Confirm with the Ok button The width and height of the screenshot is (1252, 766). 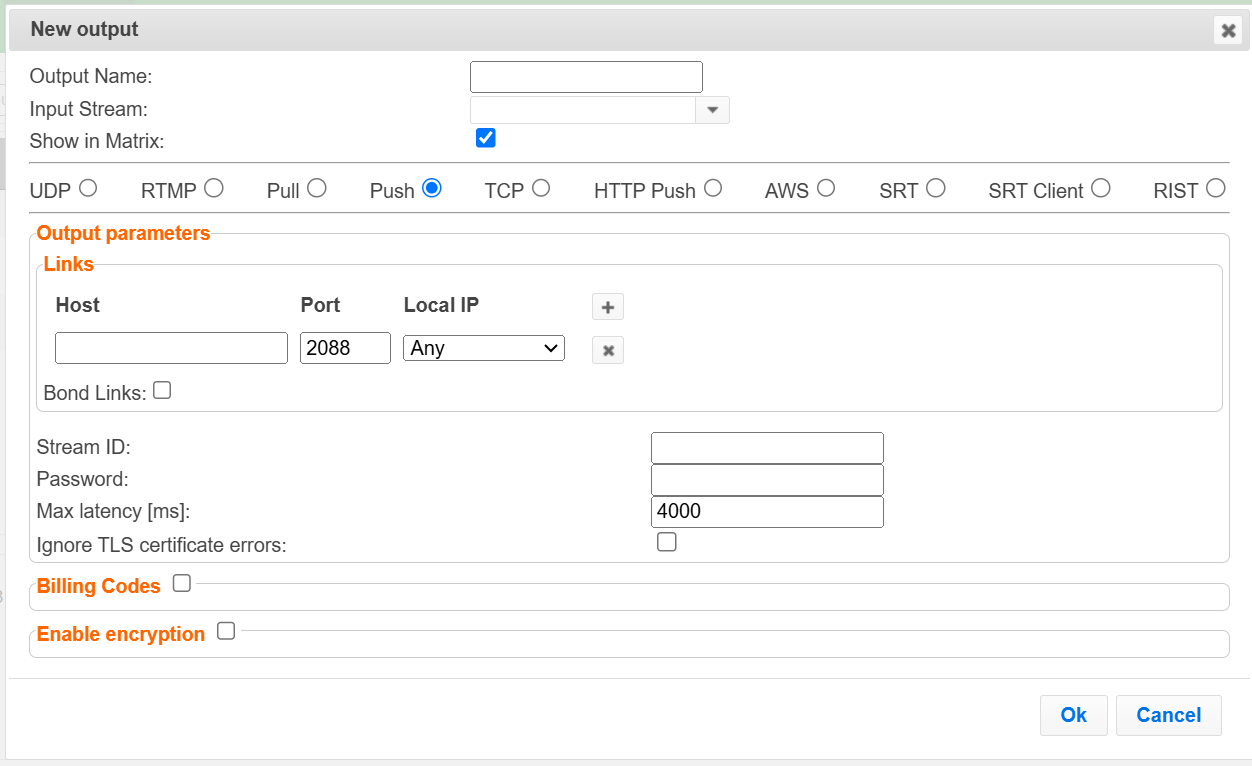[x=1073, y=715]
